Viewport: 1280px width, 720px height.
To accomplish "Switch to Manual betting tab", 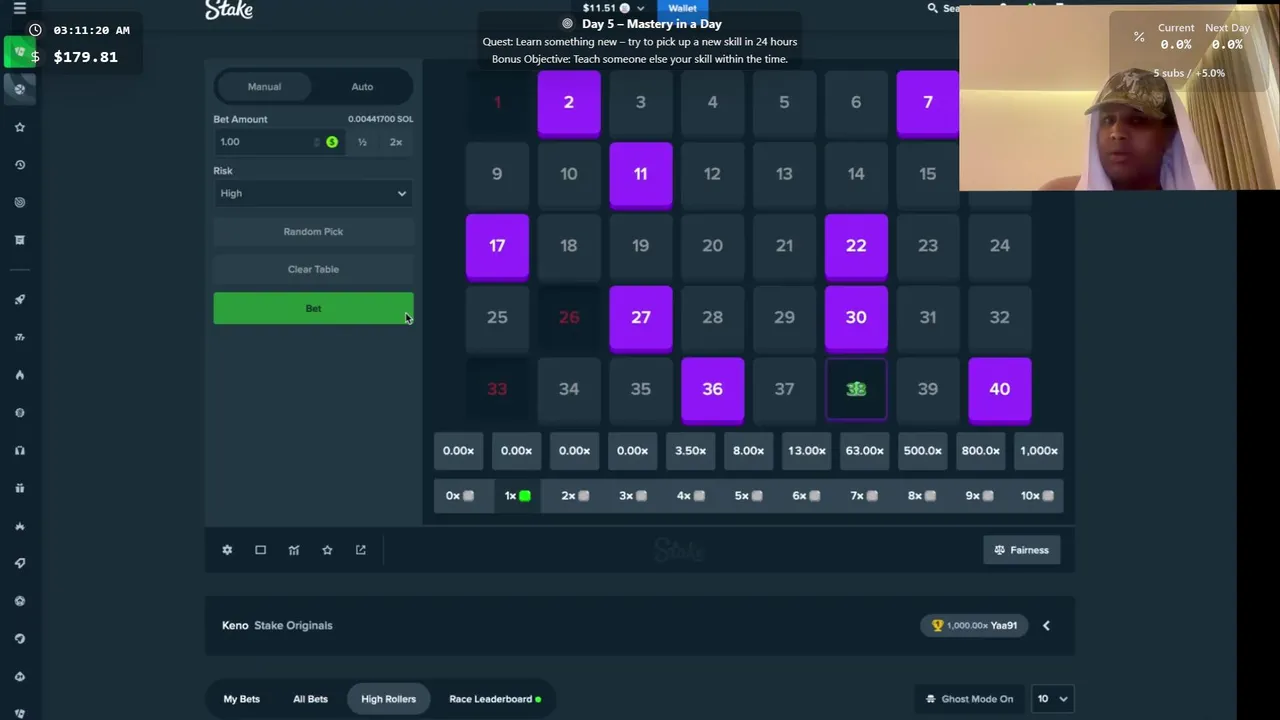I will [264, 87].
